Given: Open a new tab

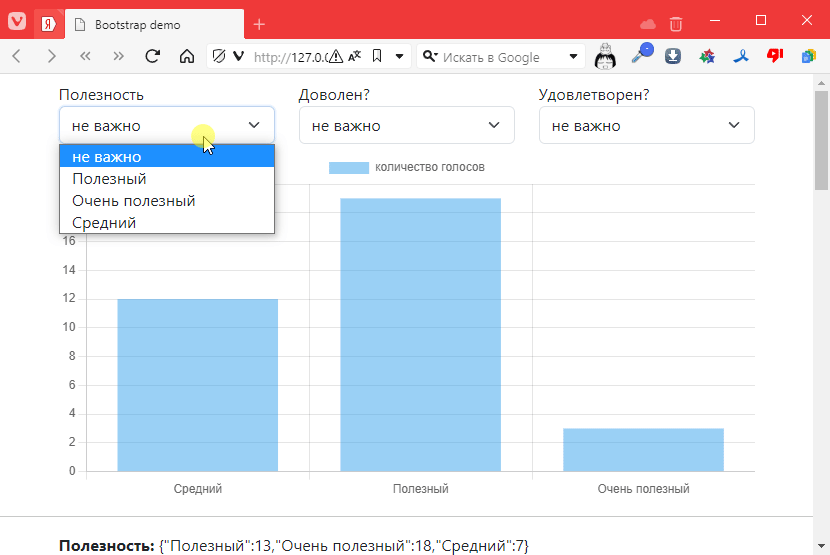Looking at the screenshot, I should (x=259, y=23).
